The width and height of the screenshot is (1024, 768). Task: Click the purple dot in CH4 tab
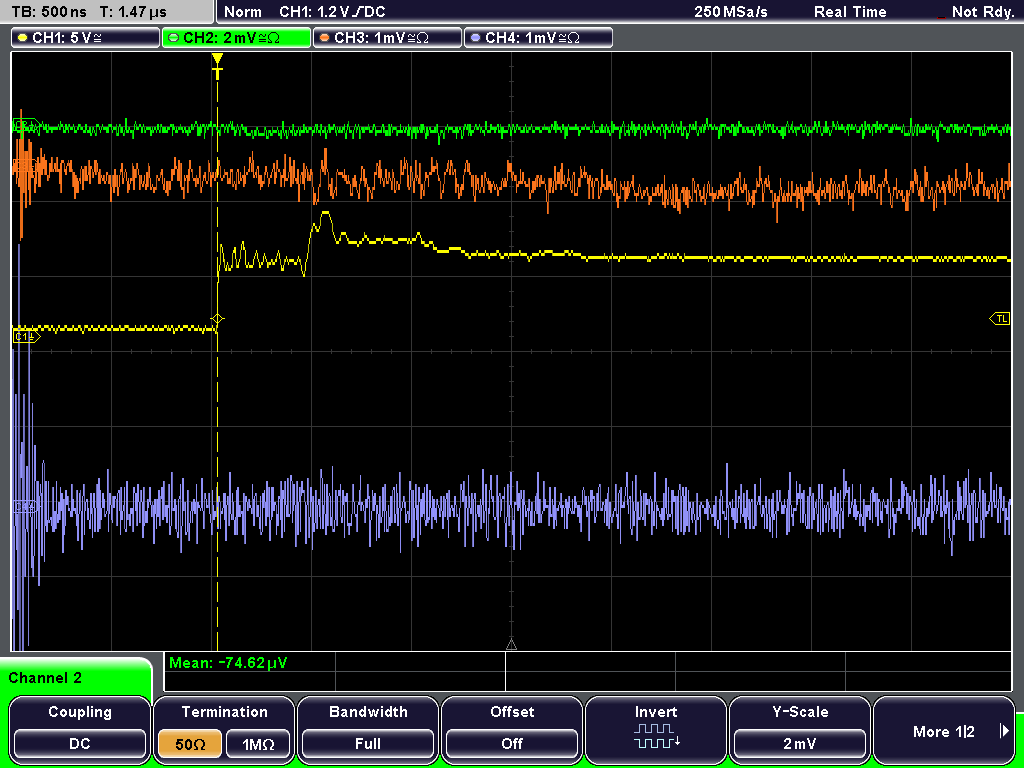coord(475,38)
